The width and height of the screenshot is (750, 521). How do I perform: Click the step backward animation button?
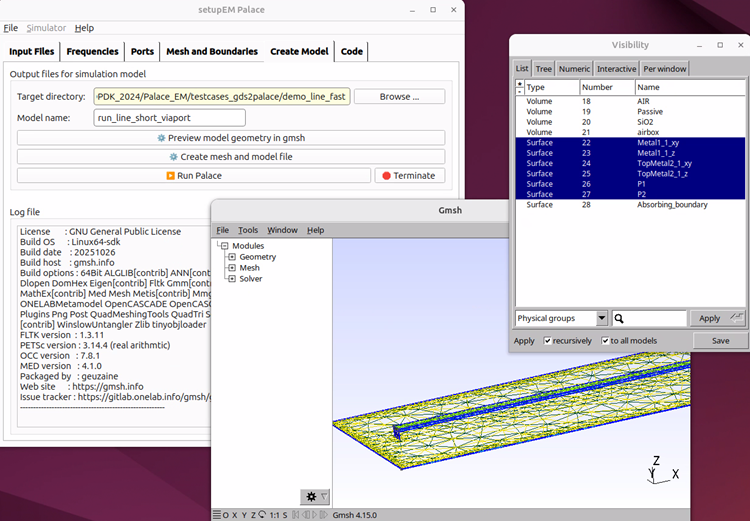coord(305,515)
